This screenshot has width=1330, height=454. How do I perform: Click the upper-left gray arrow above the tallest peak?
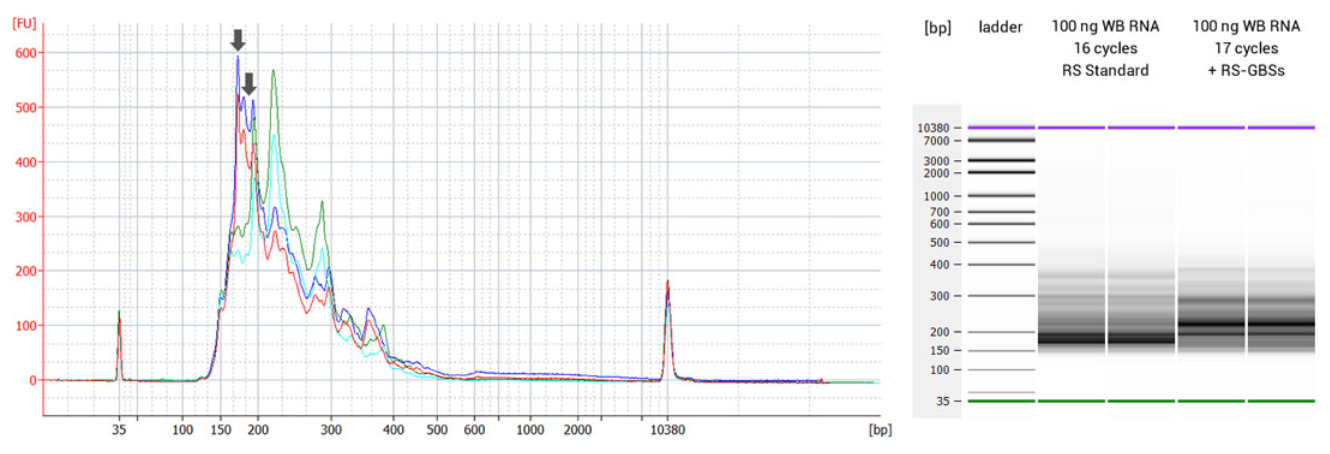(237, 40)
